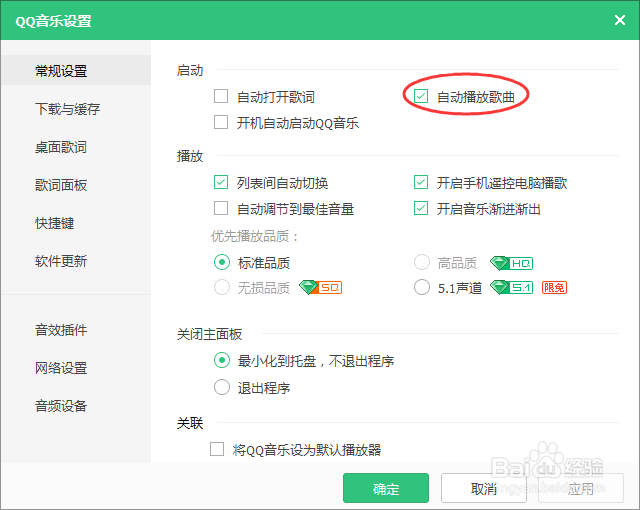Click the 取消 button
The image size is (640, 510).
point(484,488)
